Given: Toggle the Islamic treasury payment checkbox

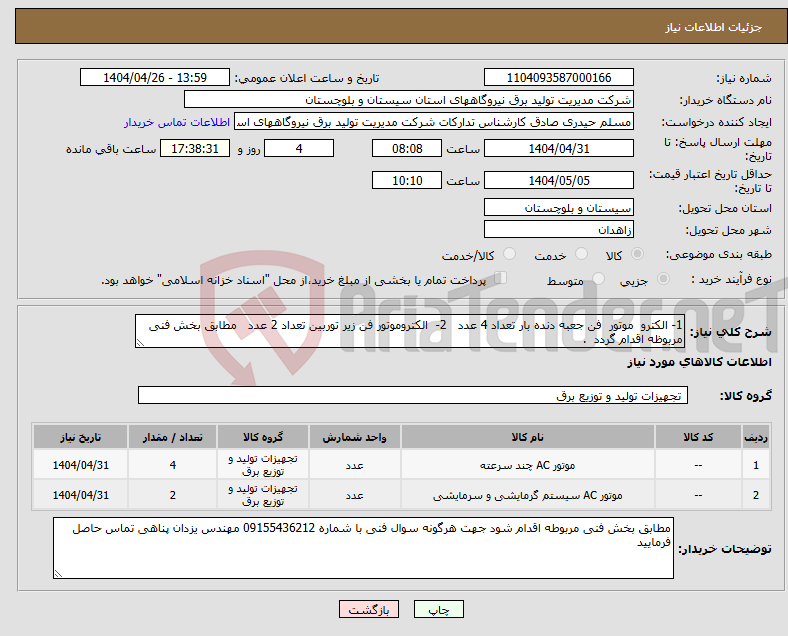Looking at the screenshot, I should tap(500, 278).
